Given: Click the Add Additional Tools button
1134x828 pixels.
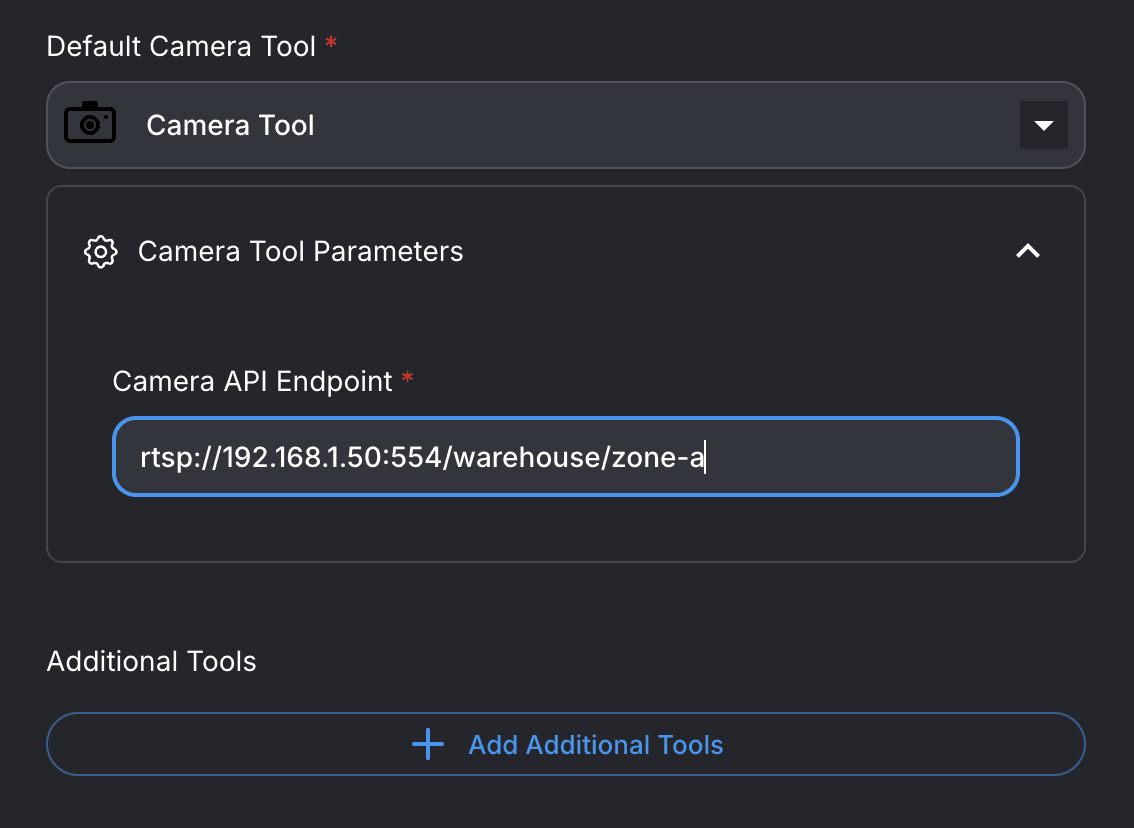Looking at the screenshot, I should (x=565, y=744).
